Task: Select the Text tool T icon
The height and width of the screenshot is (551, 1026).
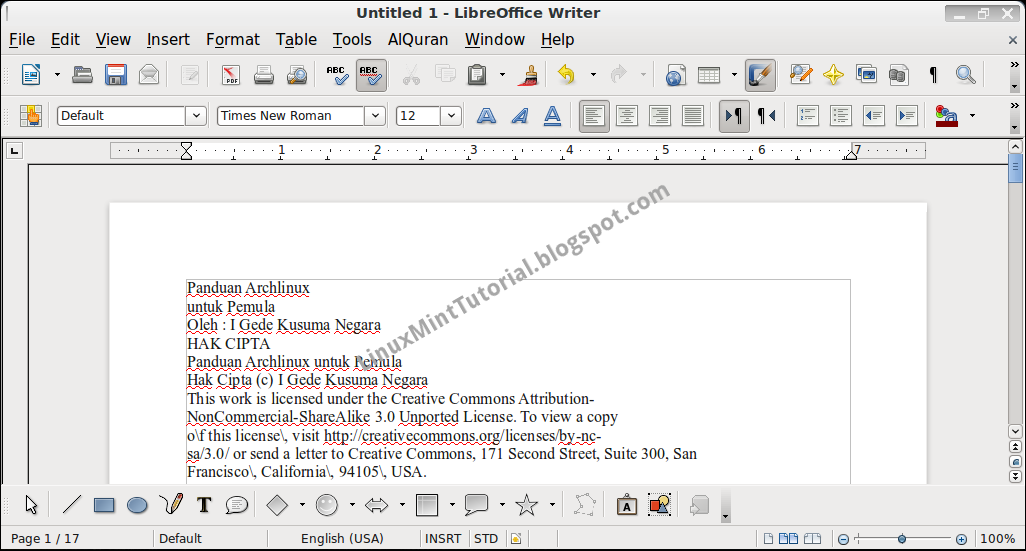Action: [204, 505]
